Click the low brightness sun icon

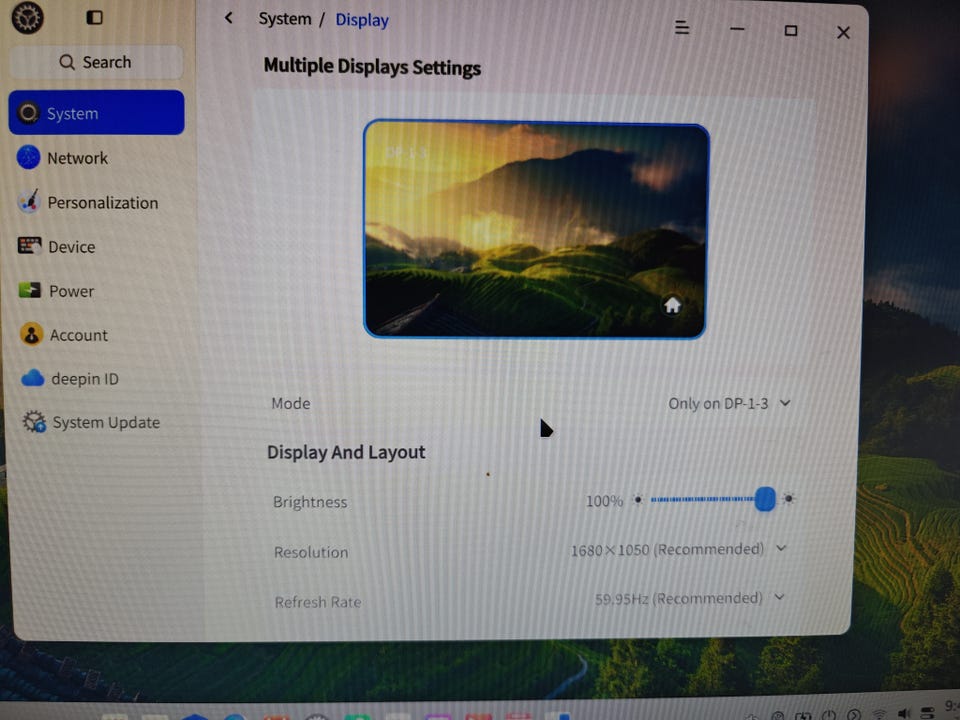click(637, 500)
